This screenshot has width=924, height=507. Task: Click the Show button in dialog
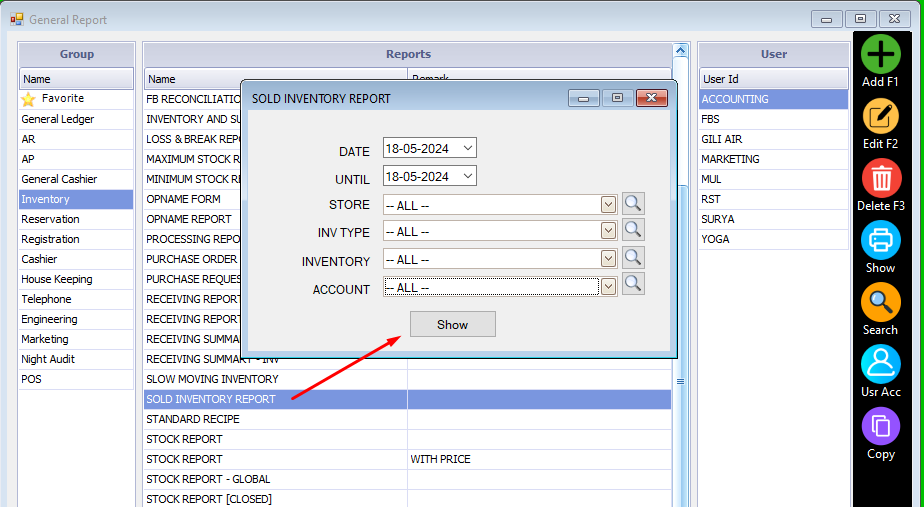click(x=453, y=324)
